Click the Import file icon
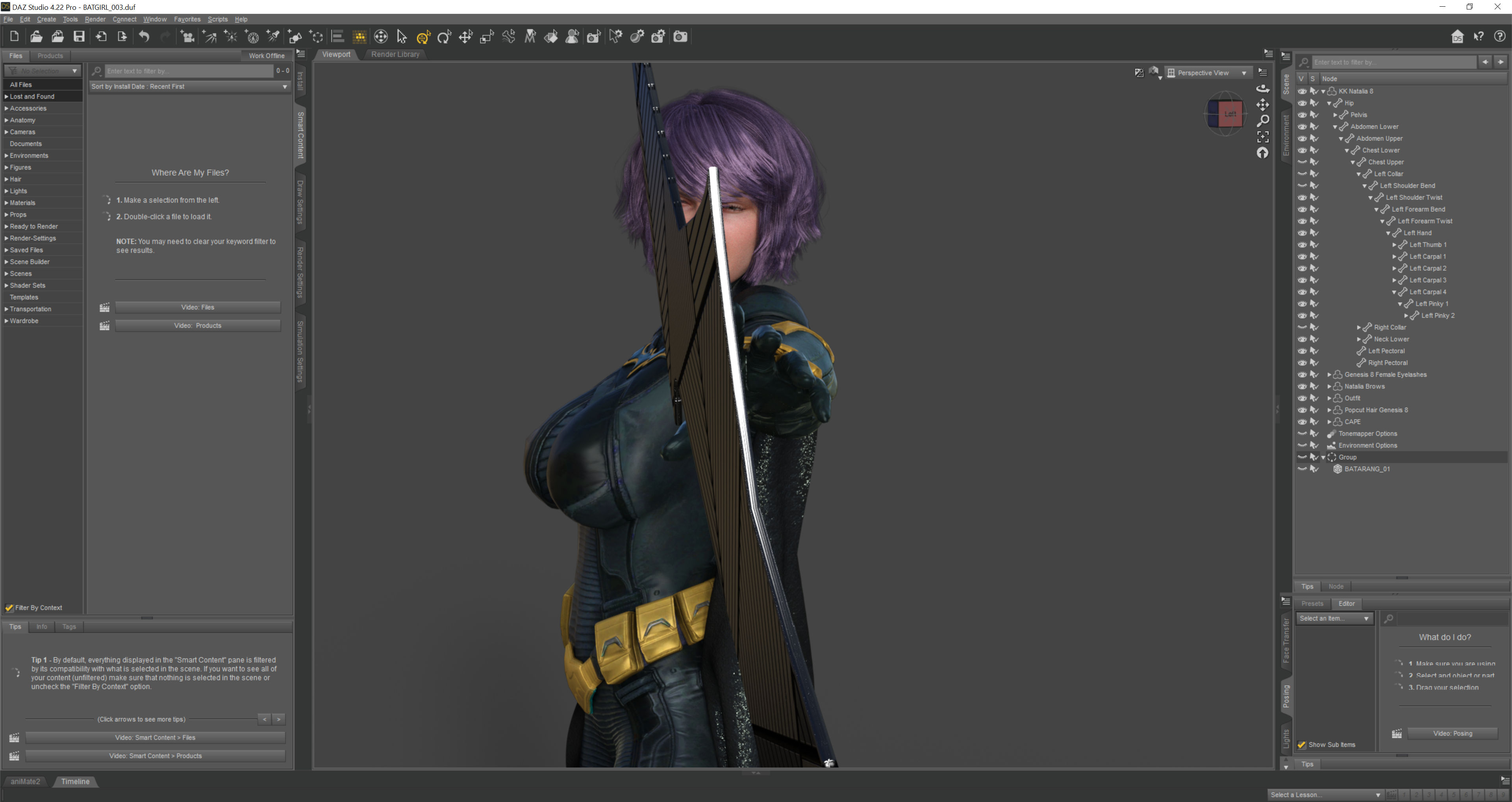The height and width of the screenshot is (802, 1512). point(101,36)
